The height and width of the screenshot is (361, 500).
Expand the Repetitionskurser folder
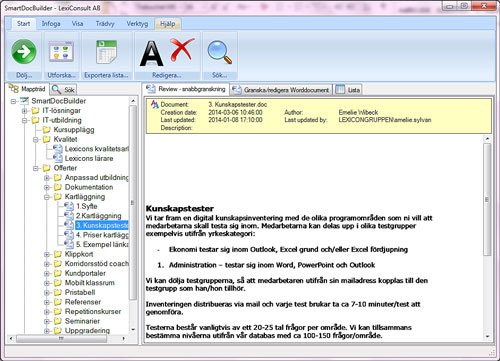click(47, 312)
